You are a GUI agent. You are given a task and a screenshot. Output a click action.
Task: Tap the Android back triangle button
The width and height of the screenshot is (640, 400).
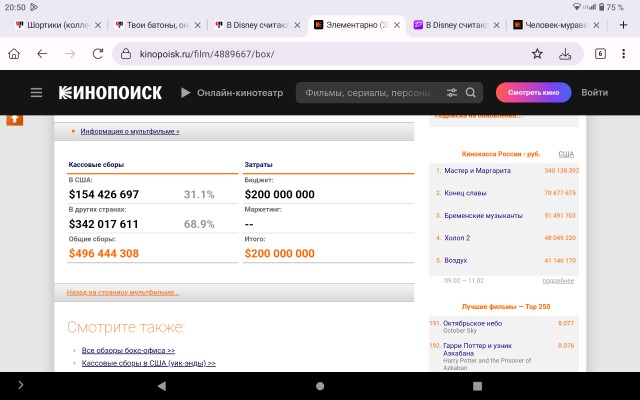pos(162,386)
